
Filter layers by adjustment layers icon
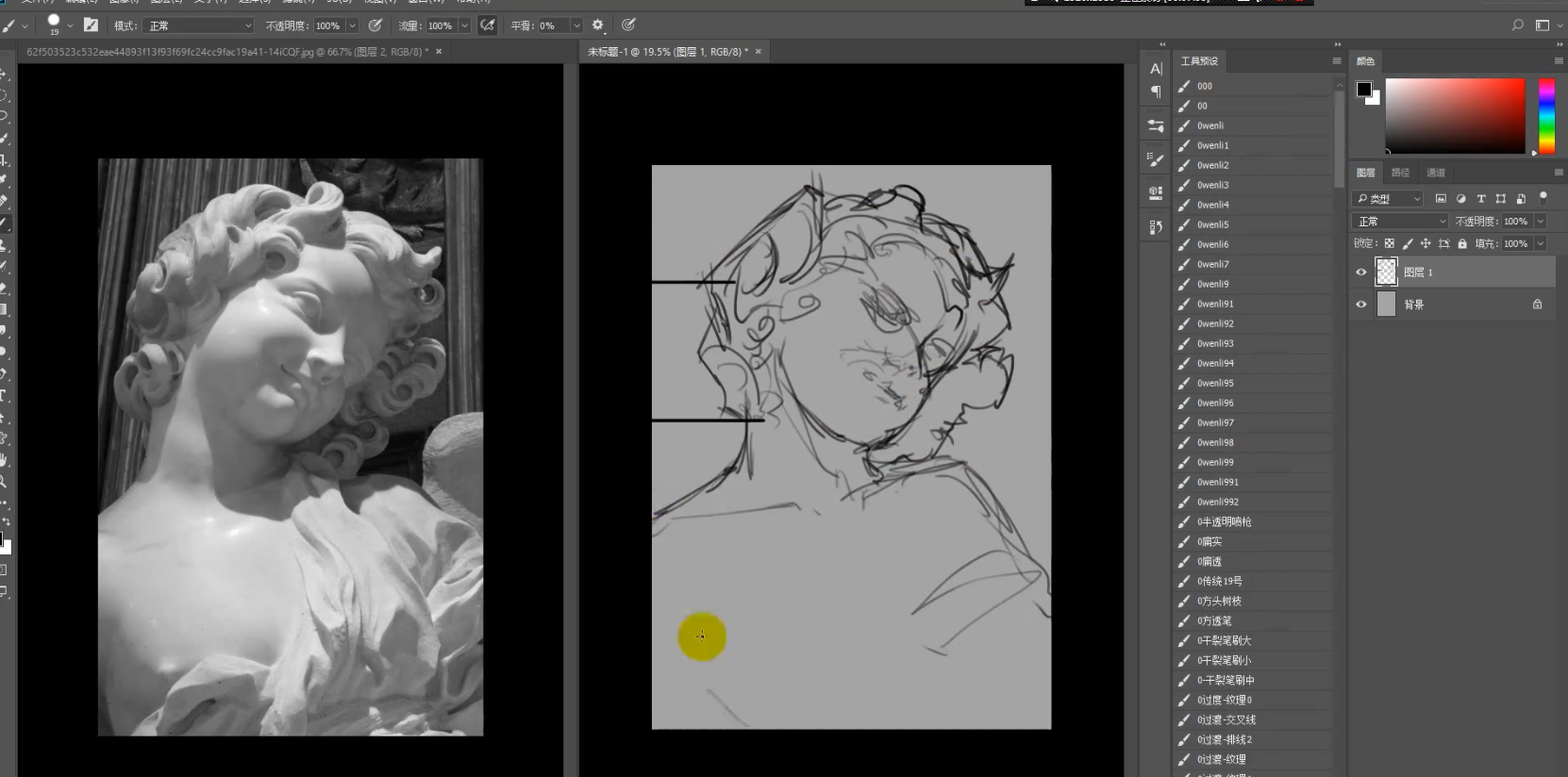point(1461,199)
